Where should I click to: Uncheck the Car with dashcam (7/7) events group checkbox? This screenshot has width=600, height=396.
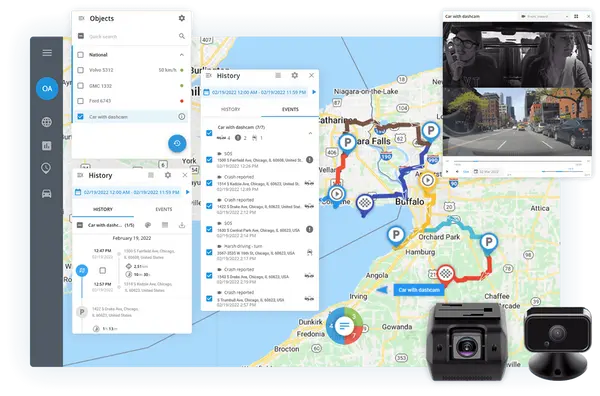(x=209, y=133)
